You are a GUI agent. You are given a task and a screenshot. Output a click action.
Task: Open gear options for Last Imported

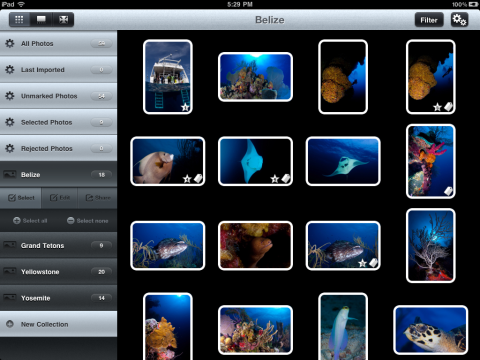click(x=10, y=70)
